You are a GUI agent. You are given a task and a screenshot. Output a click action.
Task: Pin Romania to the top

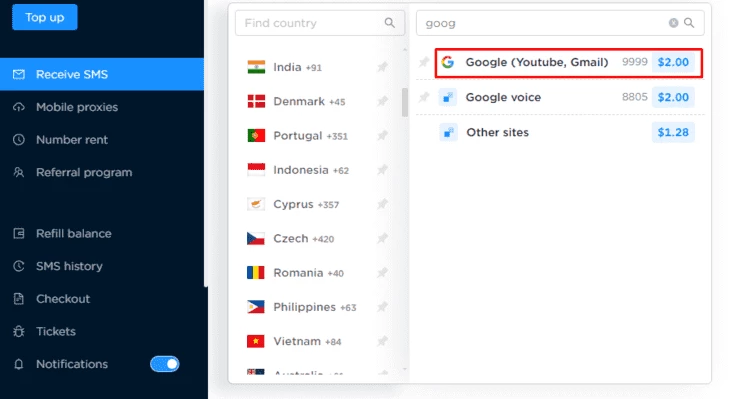pyautogui.click(x=382, y=272)
